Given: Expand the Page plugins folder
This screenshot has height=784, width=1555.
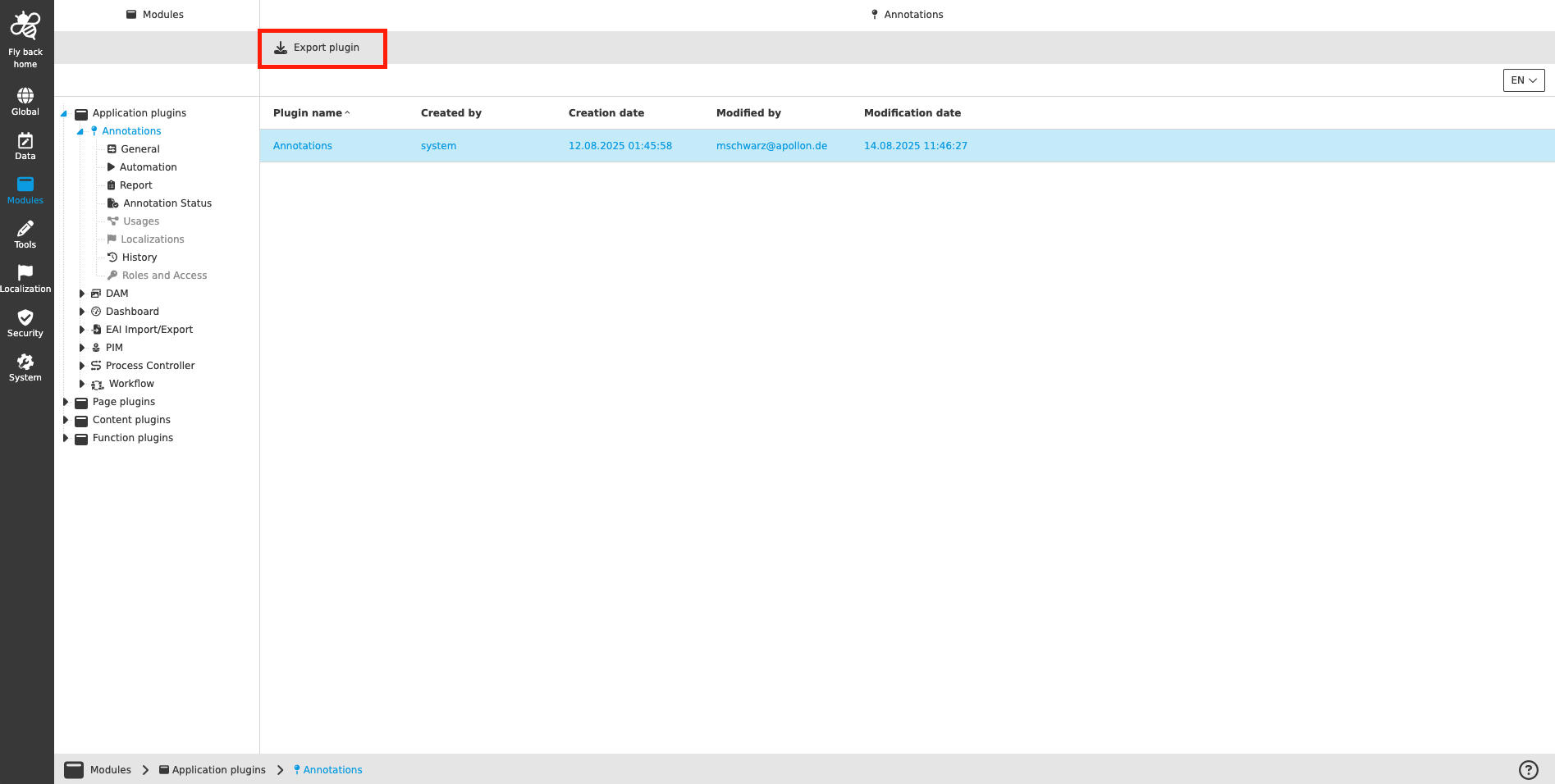Looking at the screenshot, I should tap(66, 402).
